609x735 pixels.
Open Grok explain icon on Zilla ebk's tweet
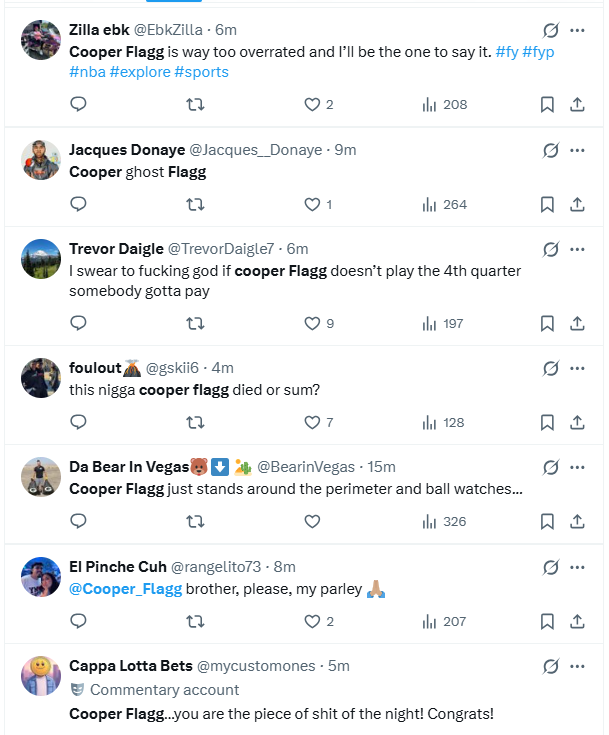(x=550, y=30)
